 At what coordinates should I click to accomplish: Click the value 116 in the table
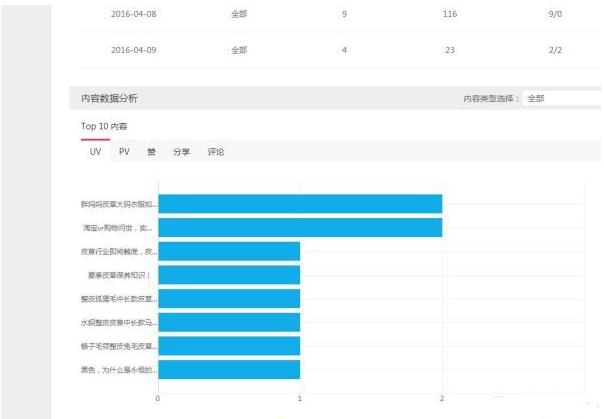tap(450, 14)
